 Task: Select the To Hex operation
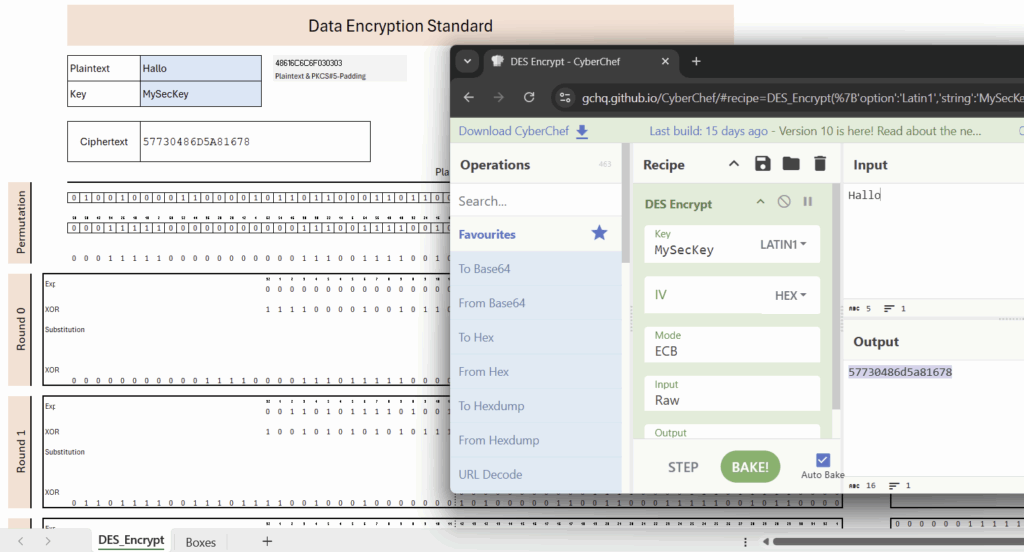pyautogui.click(x=536, y=337)
